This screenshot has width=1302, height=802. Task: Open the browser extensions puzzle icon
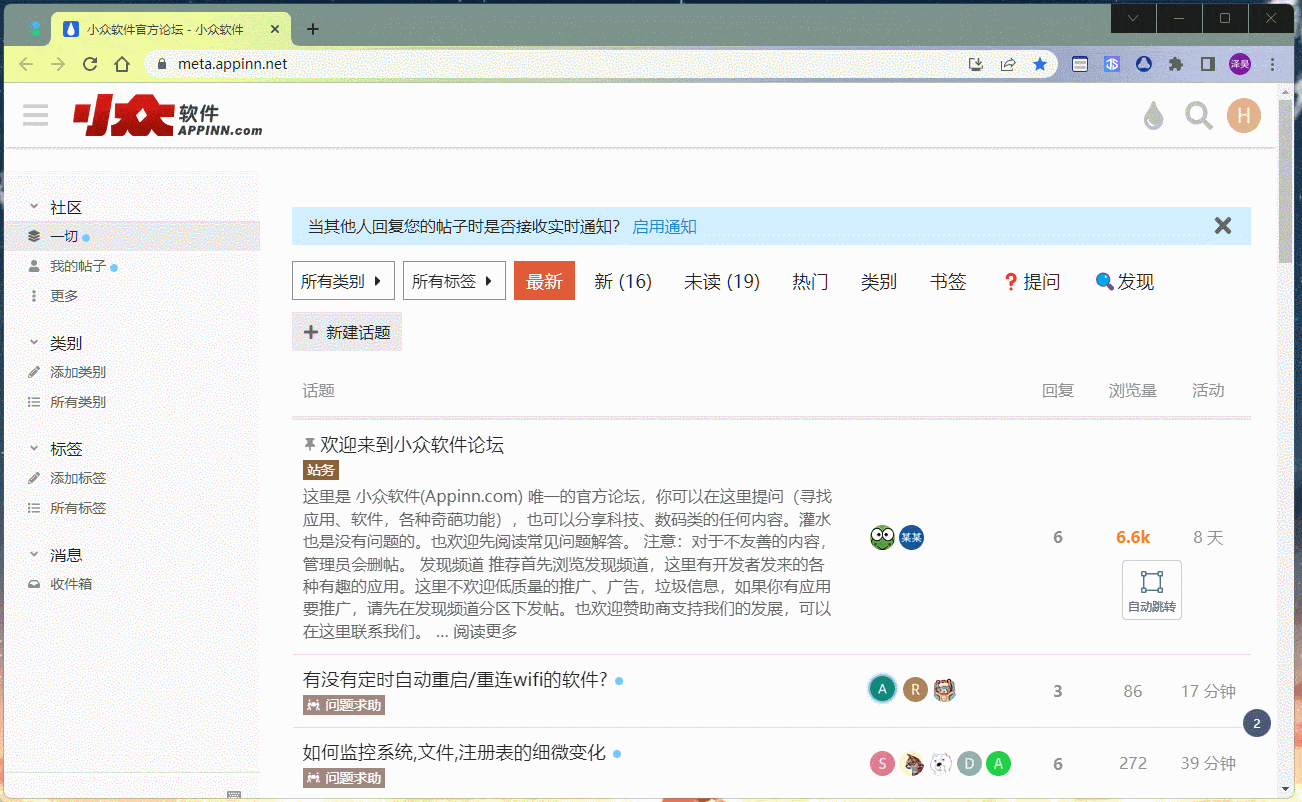pyautogui.click(x=1176, y=64)
